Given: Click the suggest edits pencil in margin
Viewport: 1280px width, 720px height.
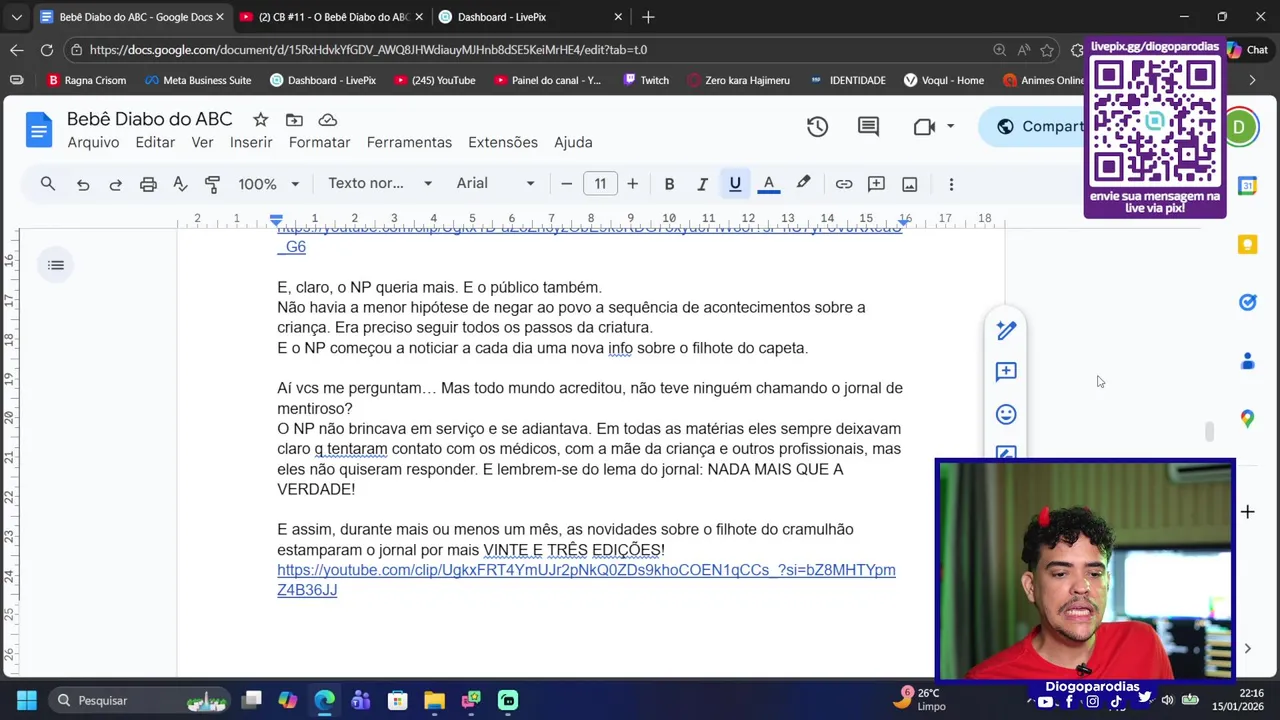Looking at the screenshot, I should coord(1006,330).
